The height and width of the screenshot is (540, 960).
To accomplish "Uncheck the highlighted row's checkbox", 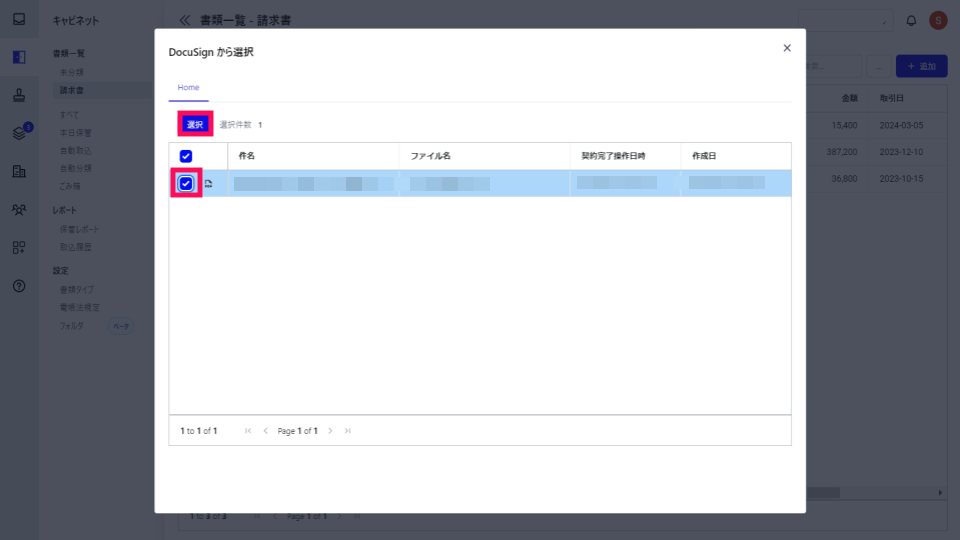I will point(186,183).
